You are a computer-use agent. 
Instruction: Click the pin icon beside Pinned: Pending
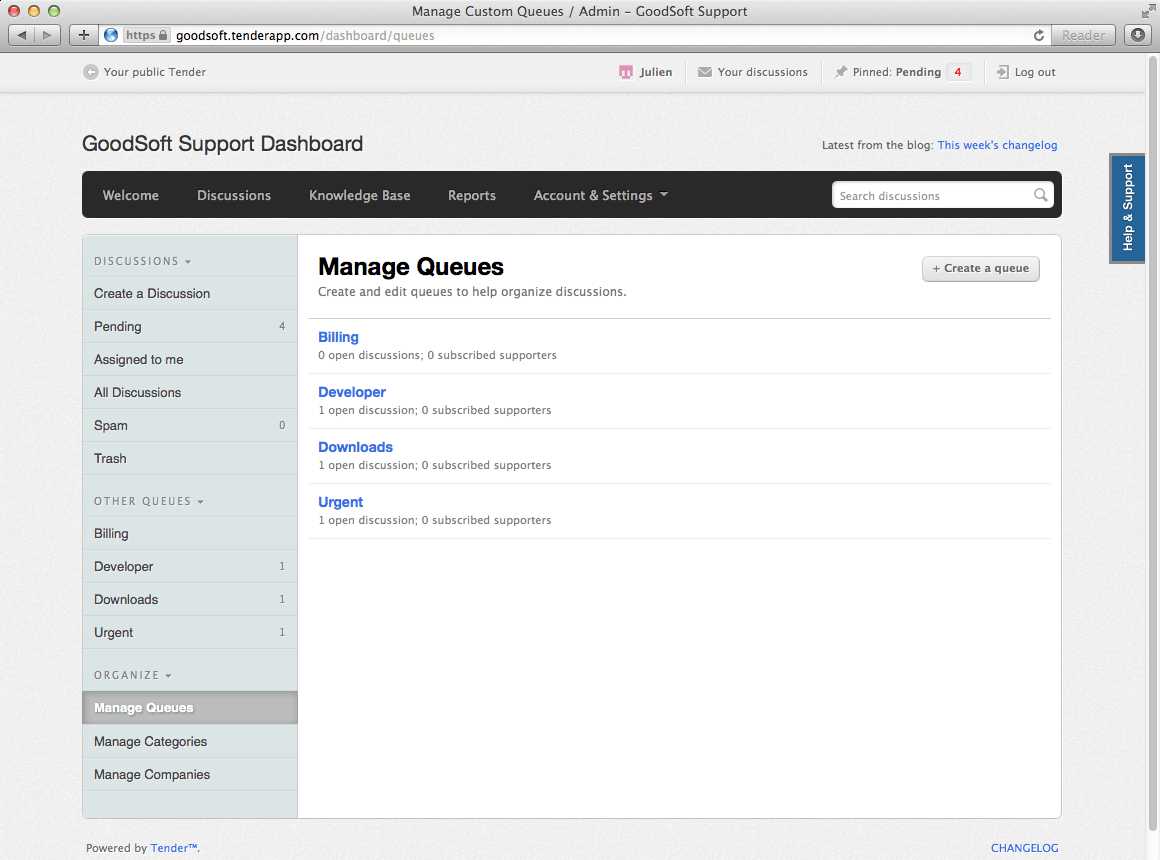pos(840,72)
